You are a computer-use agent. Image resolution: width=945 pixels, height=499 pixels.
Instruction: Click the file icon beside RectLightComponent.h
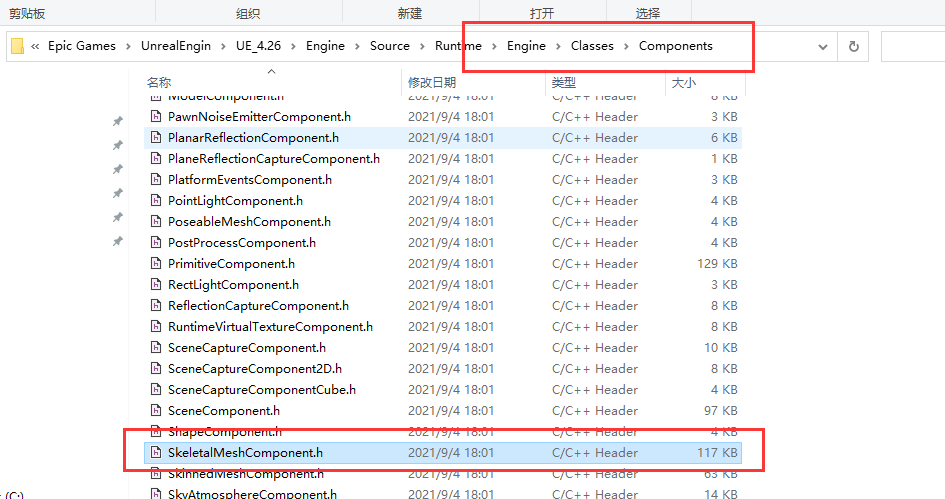(x=156, y=285)
